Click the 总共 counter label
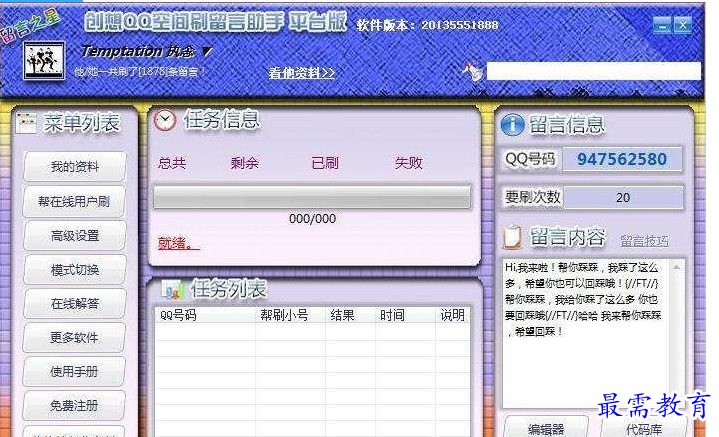Viewport: 719px width, 437px height. 172,163
